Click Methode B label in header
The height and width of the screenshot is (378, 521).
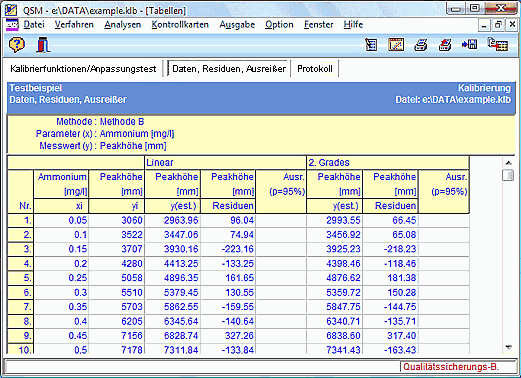(122, 122)
